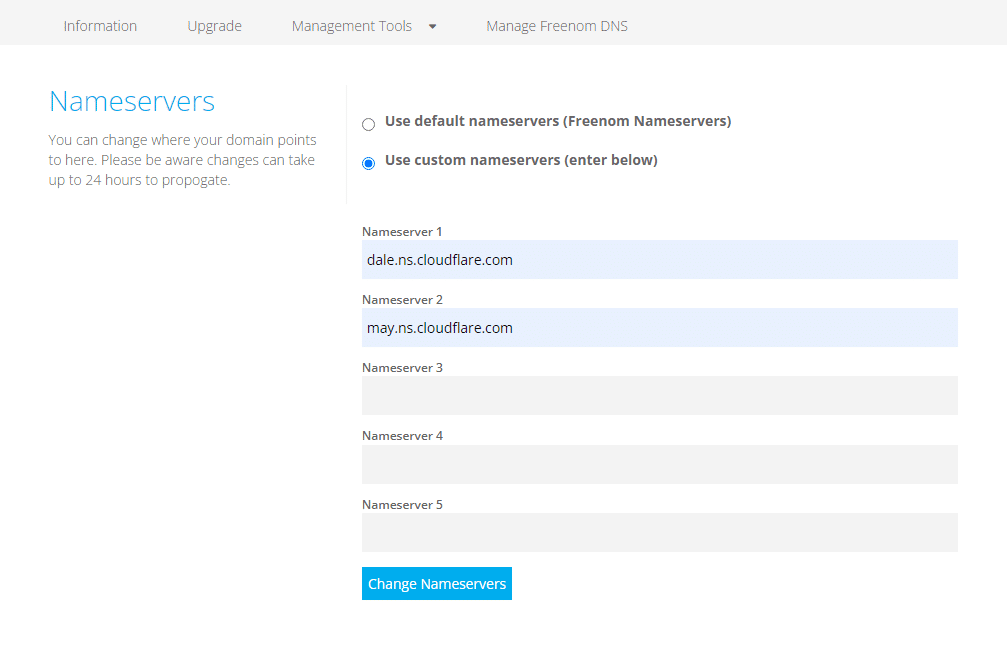Focus the Nameserver 2 field with may.ns.cloudflare.com
The width and height of the screenshot is (1007, 667).
pos(660,328)
